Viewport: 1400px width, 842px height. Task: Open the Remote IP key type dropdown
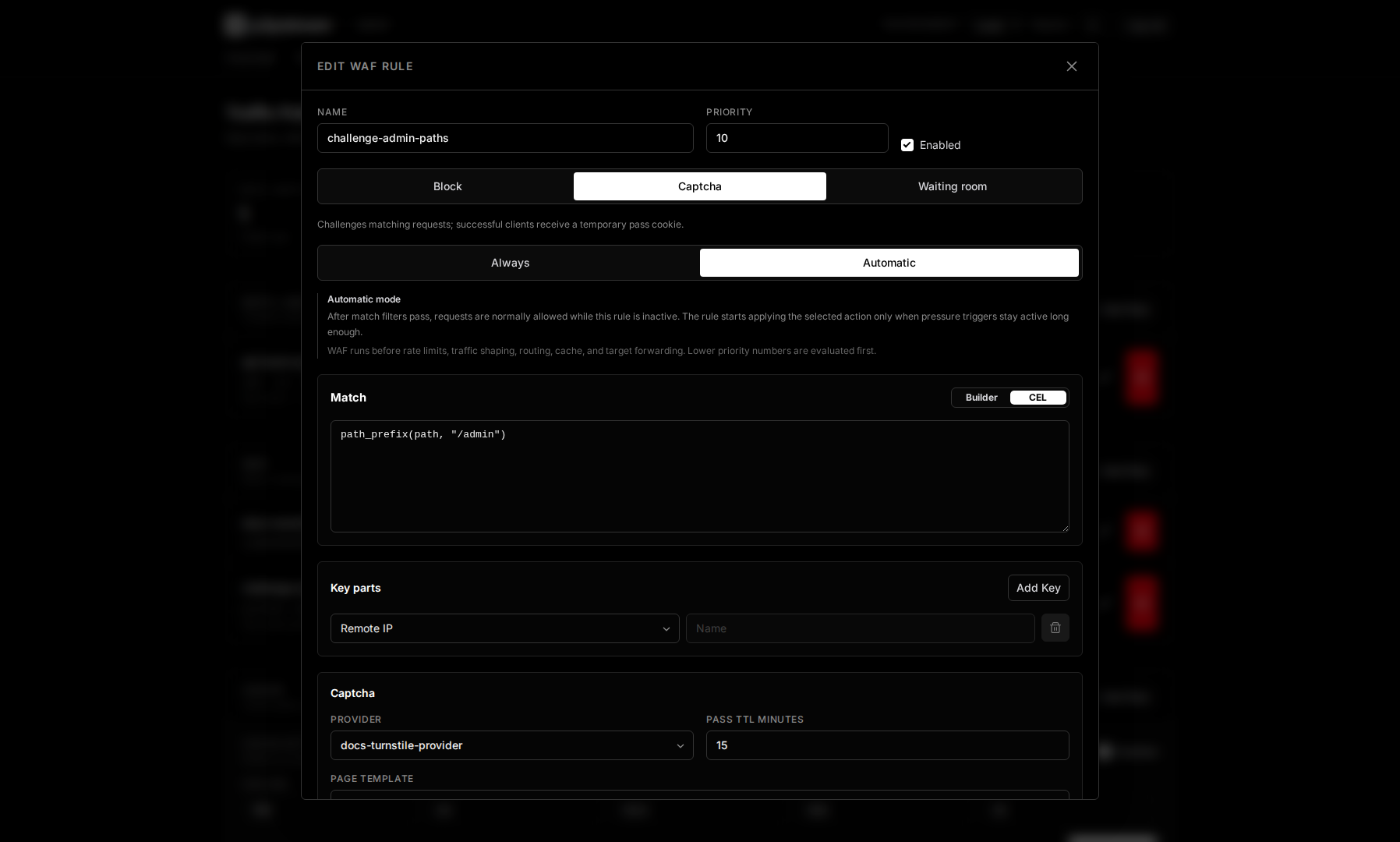(x=504, y=628)
